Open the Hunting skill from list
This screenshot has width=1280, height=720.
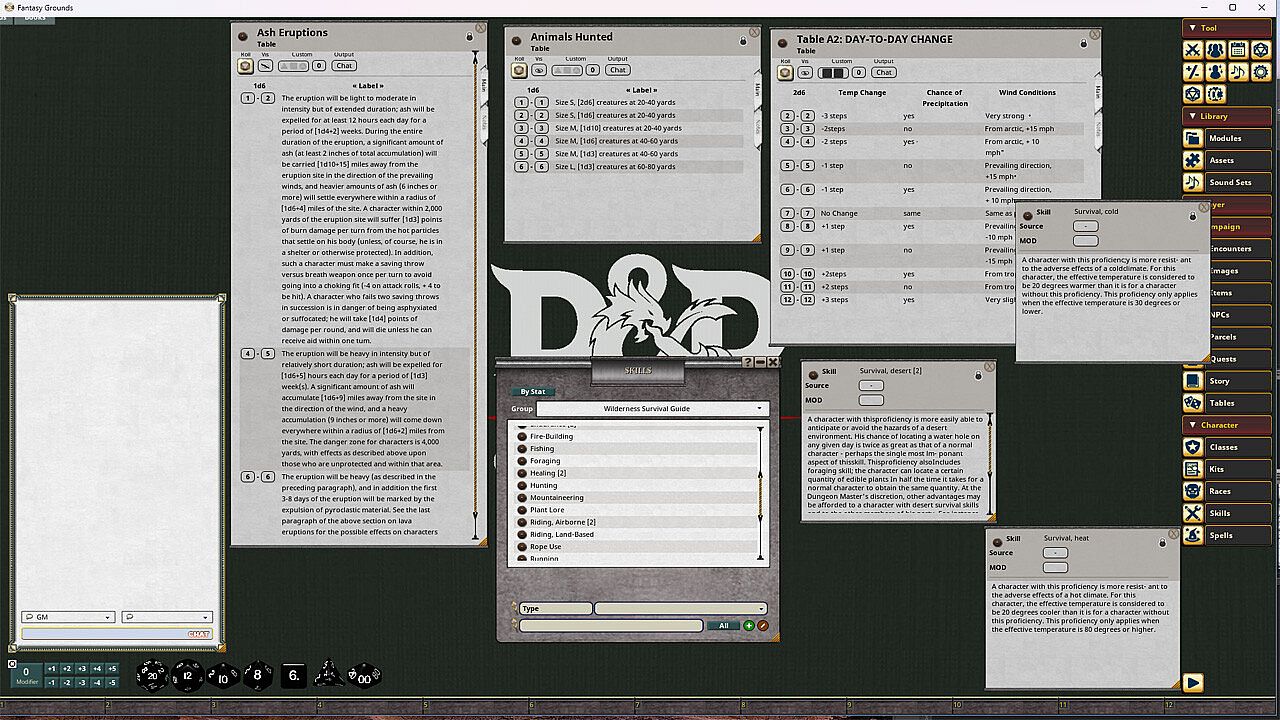tap(544, 485)
